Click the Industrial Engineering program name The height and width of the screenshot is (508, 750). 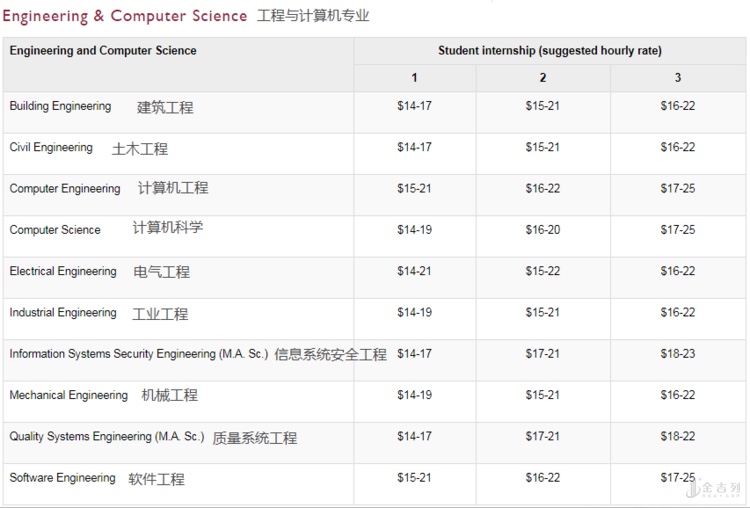[63, 313]
